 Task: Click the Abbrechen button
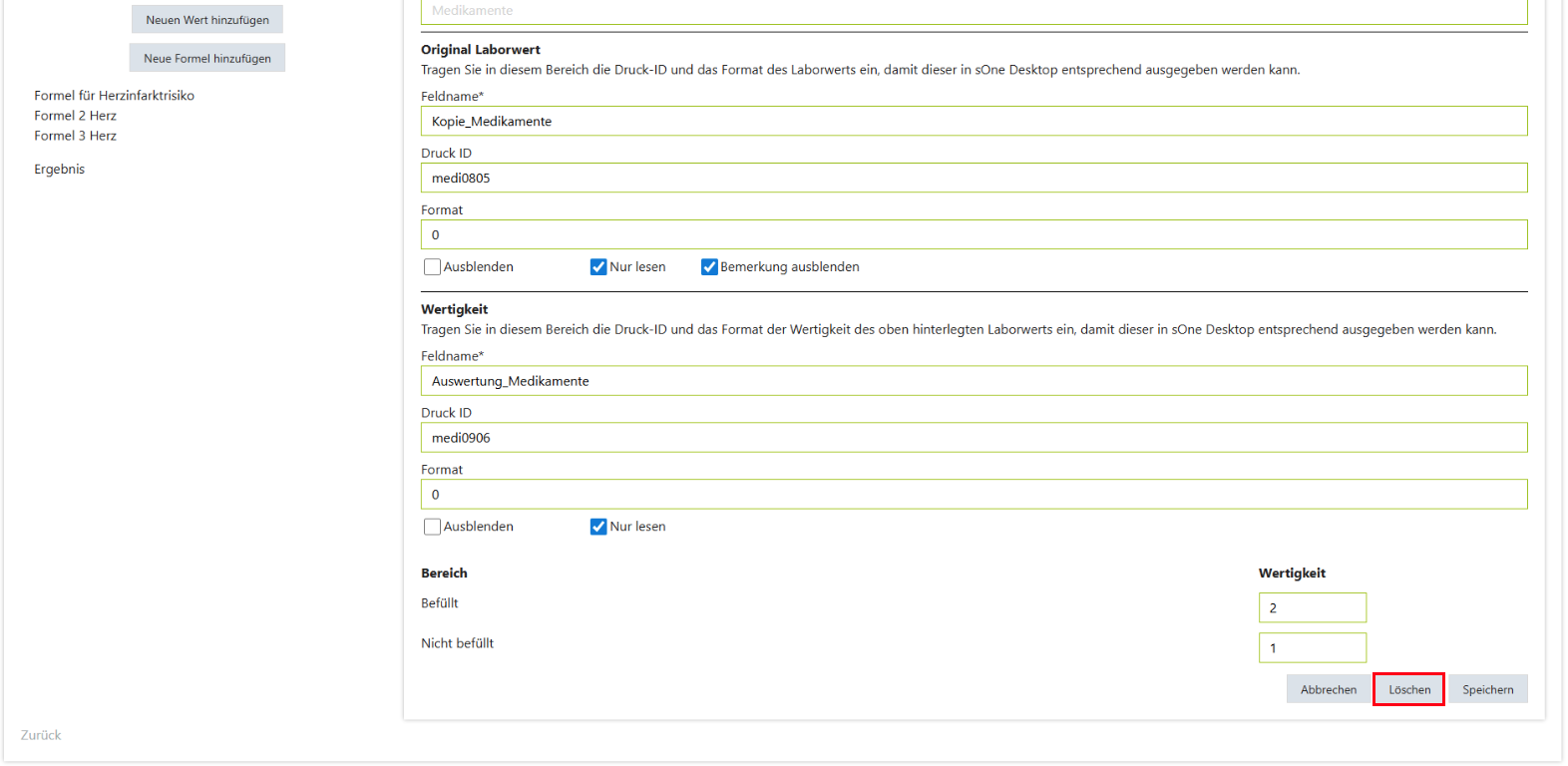[x=1328, y=690]
